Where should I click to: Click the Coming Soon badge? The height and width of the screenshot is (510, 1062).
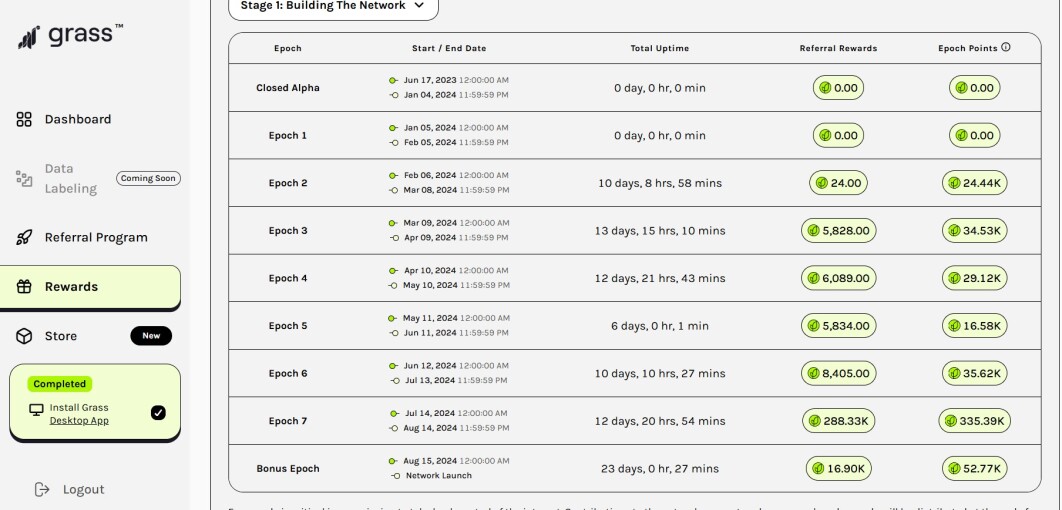coord(148,179)
